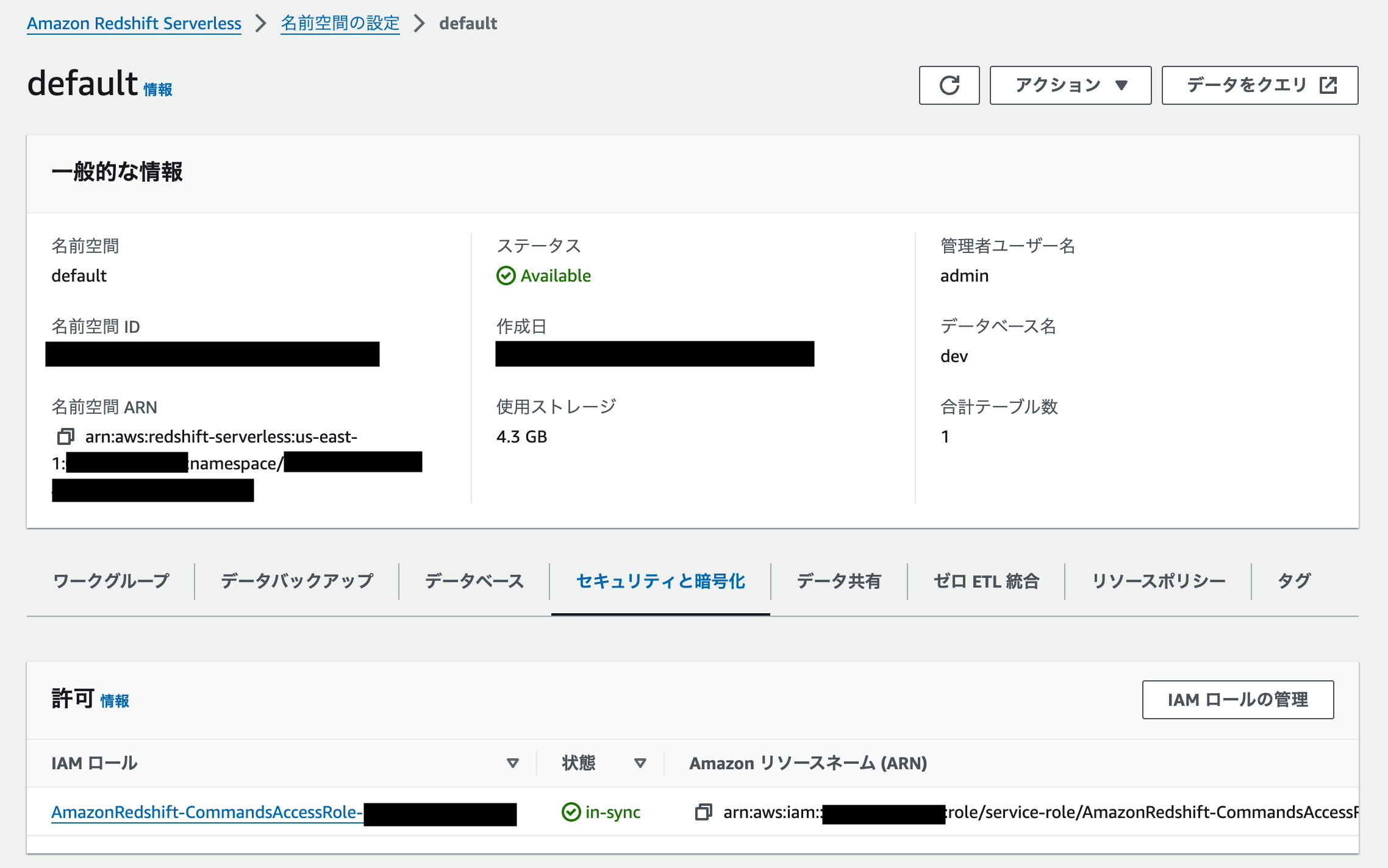The height and width of the screenshot is (868, 1388).
Task: Click the 情報 link beside the default heading
Action: click(x=157, y=89)
